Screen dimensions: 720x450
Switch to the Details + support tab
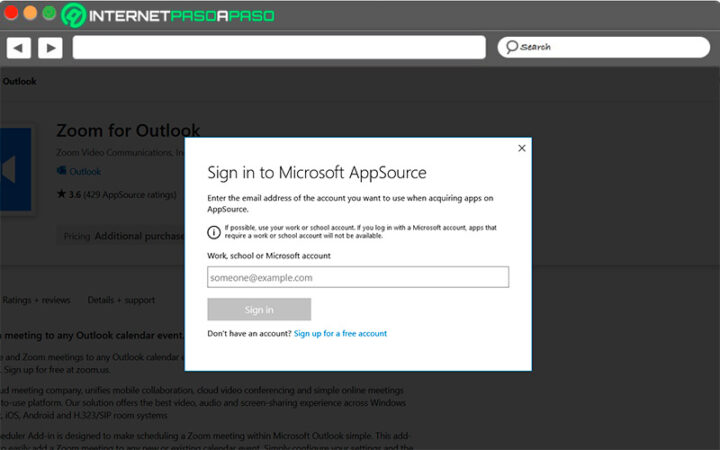[121, 300]
